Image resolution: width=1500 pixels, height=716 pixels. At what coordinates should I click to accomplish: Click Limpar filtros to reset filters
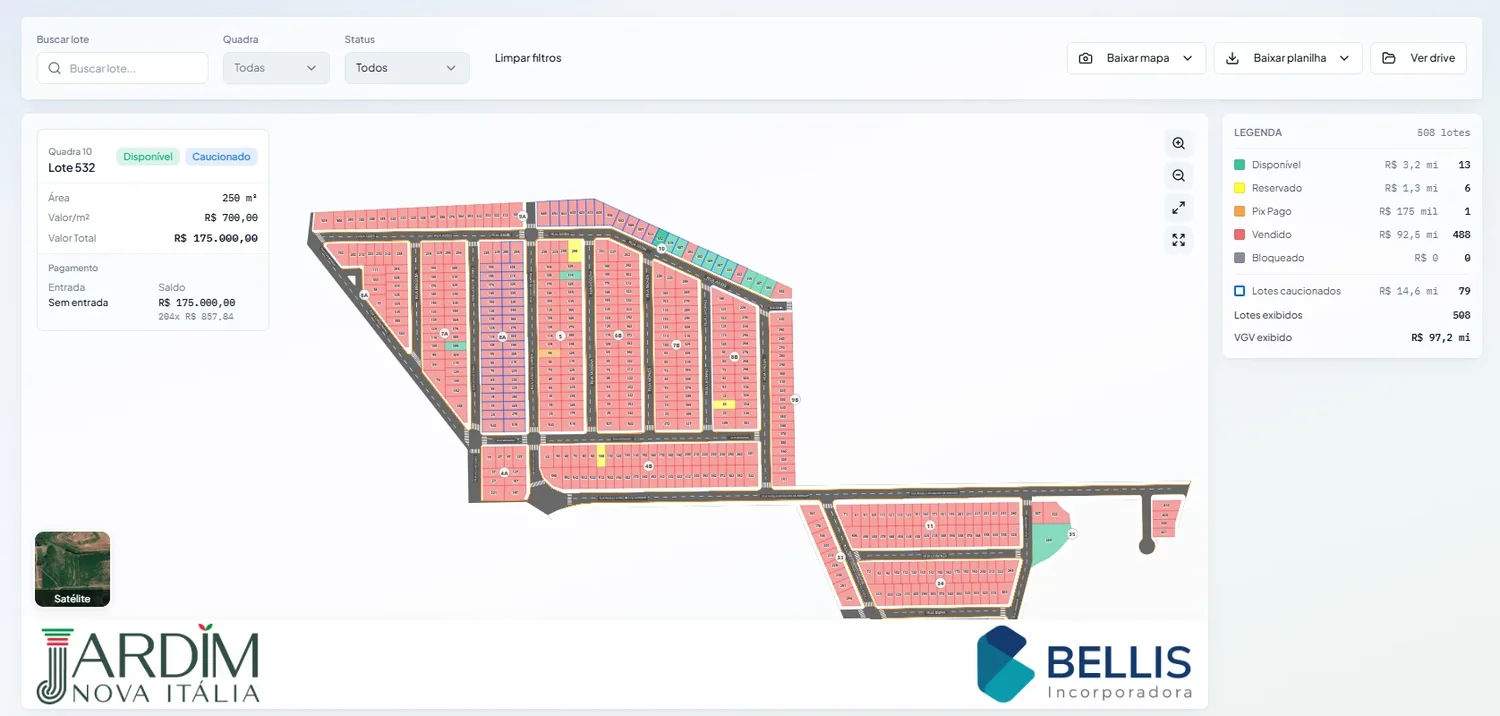[528, 58]
